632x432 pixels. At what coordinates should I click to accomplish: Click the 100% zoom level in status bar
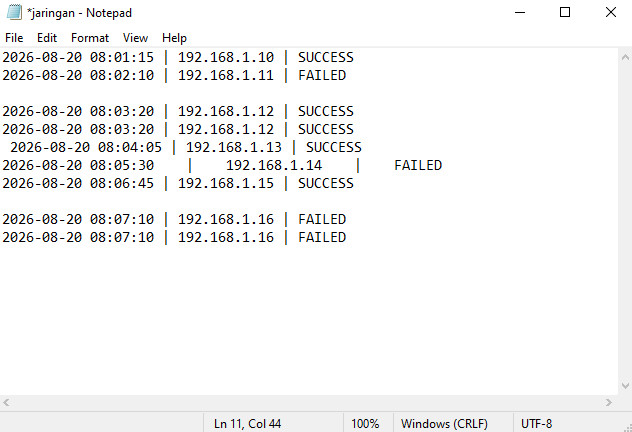pos(365,424)
